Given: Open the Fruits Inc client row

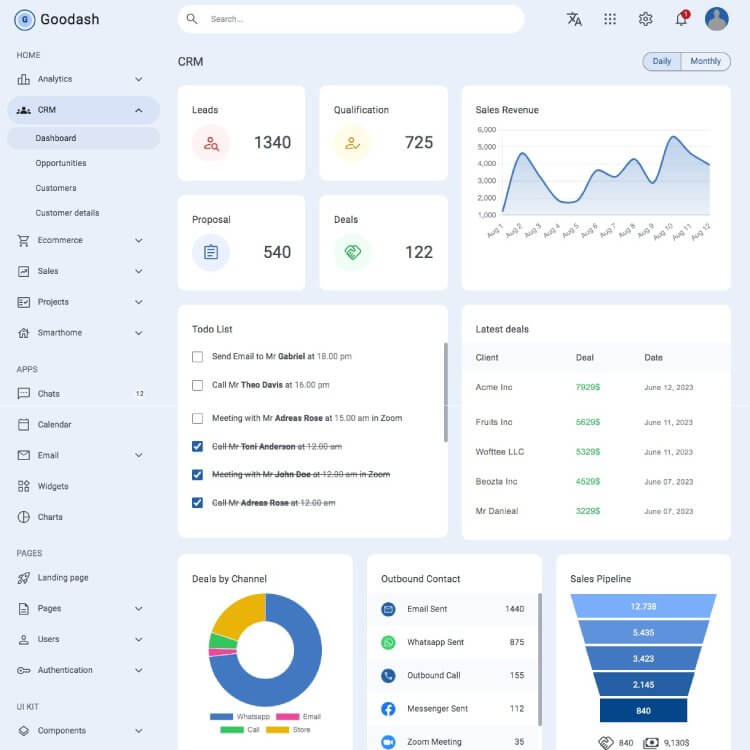Looking at the screenshot, I should point(596,422).
